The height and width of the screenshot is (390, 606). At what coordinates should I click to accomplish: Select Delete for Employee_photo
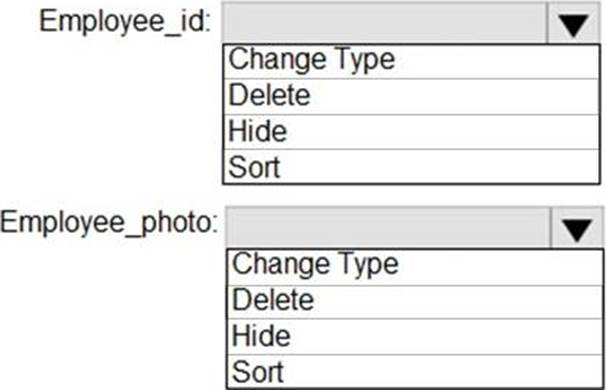tap(415, 302)
